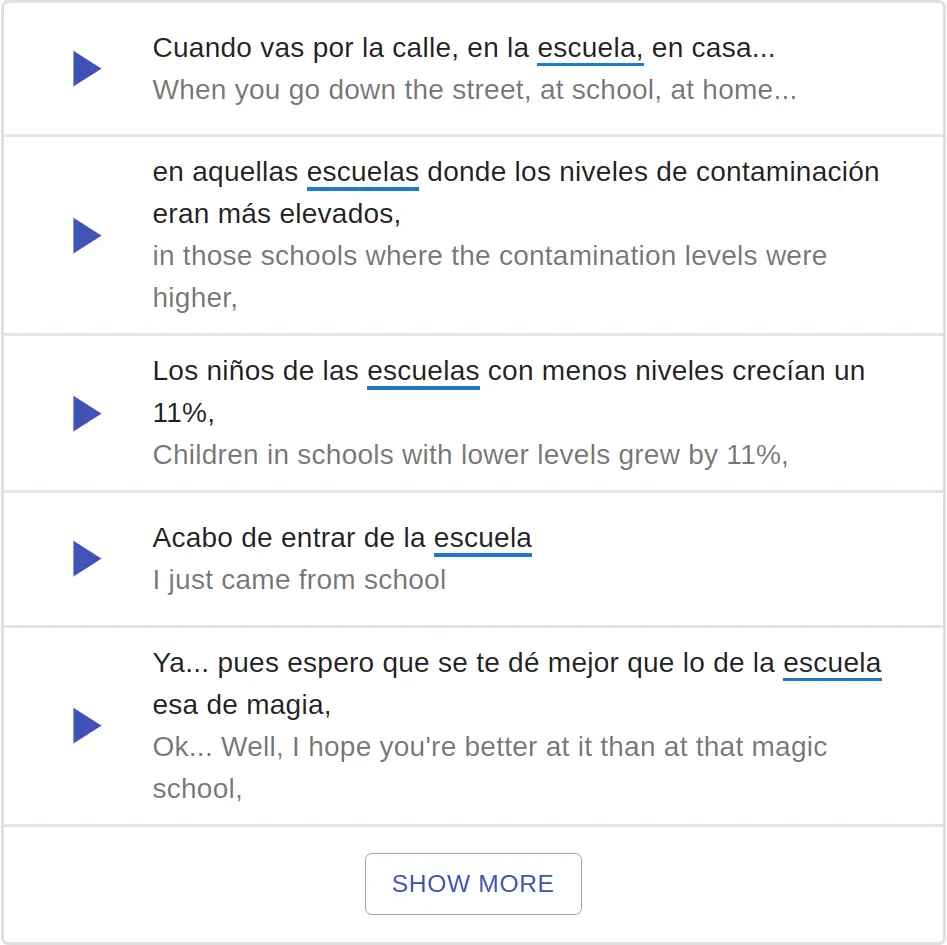The image size is (947, 945).
Task: Play audio for 'Ya... pues espero' sentence
Action: (x=87, y=726)
